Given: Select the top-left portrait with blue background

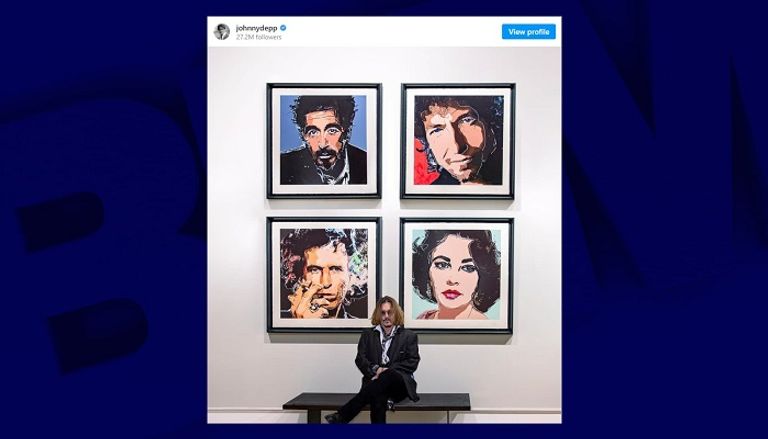Looking at the screenshot, I should tap(324, 141).
